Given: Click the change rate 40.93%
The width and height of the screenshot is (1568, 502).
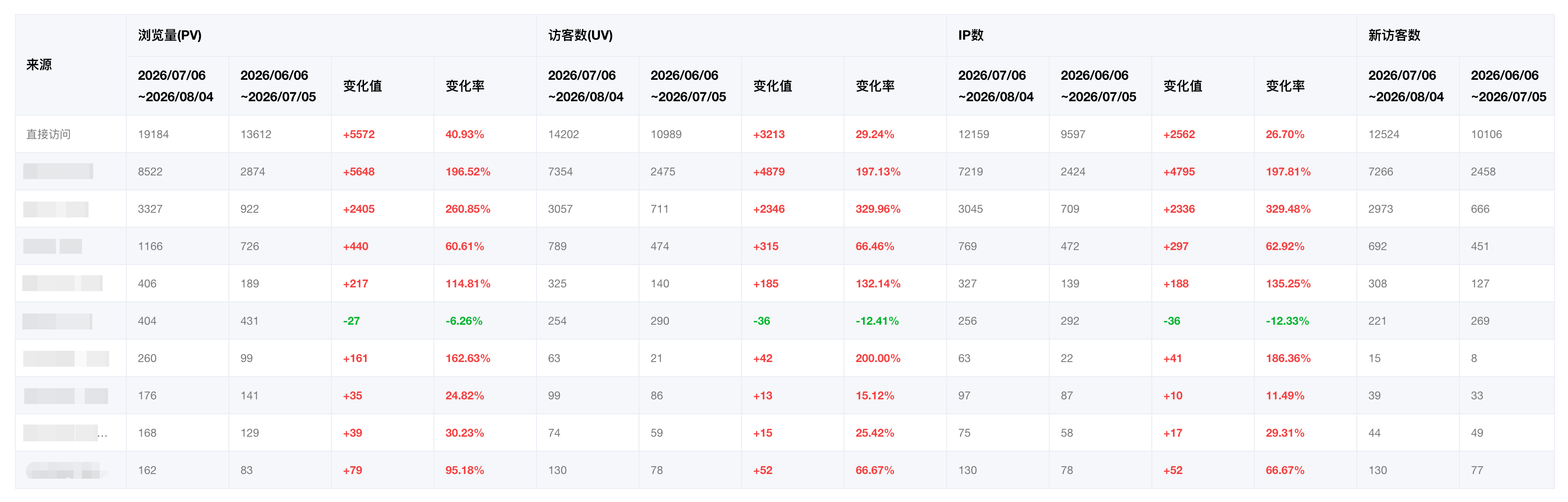Looking at the screenshot, I should point(465,134).
